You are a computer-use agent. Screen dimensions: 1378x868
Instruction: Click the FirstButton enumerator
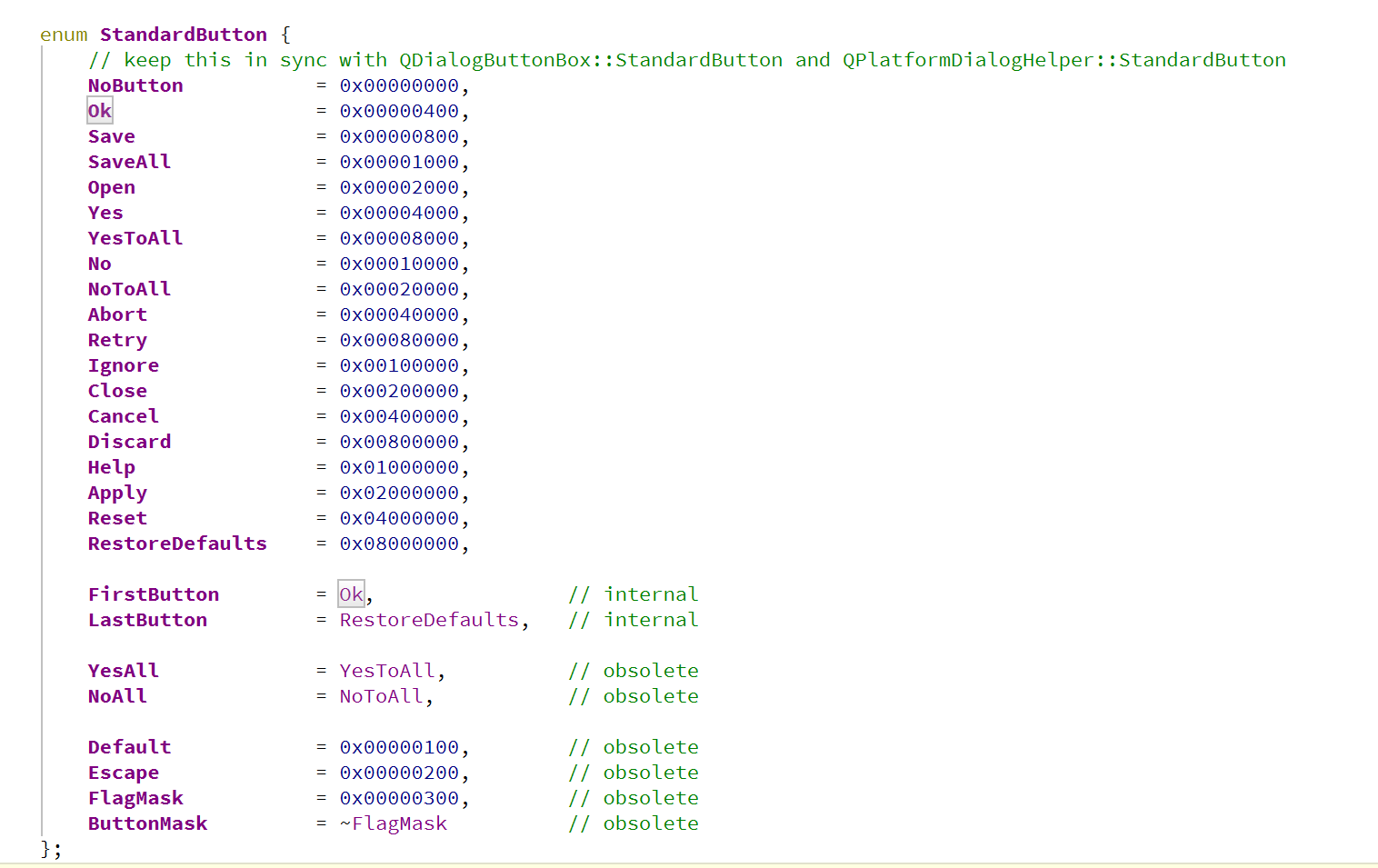click(154, 594)
